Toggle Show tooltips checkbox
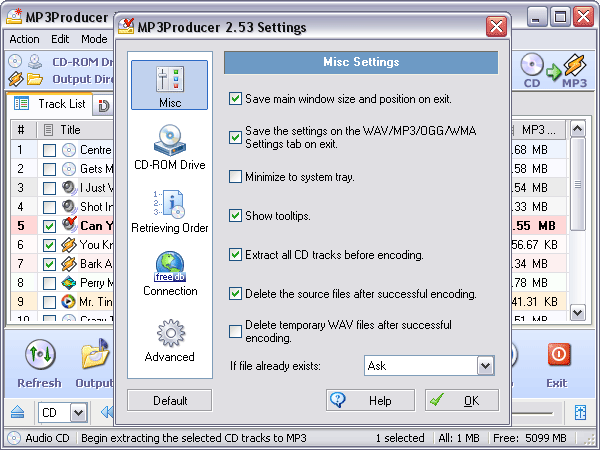Viewport: 600px width, 450px height. click(x=235, y=216)
